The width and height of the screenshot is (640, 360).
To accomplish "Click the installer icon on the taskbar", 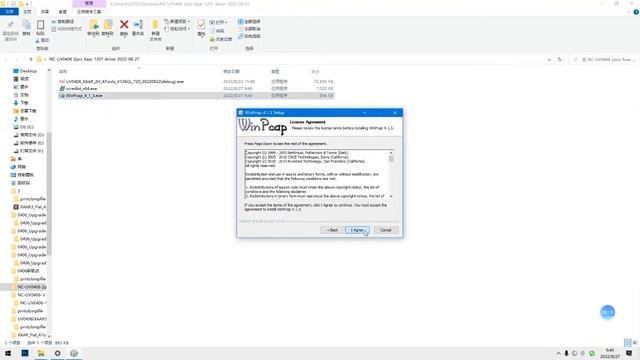I will 74,353.
